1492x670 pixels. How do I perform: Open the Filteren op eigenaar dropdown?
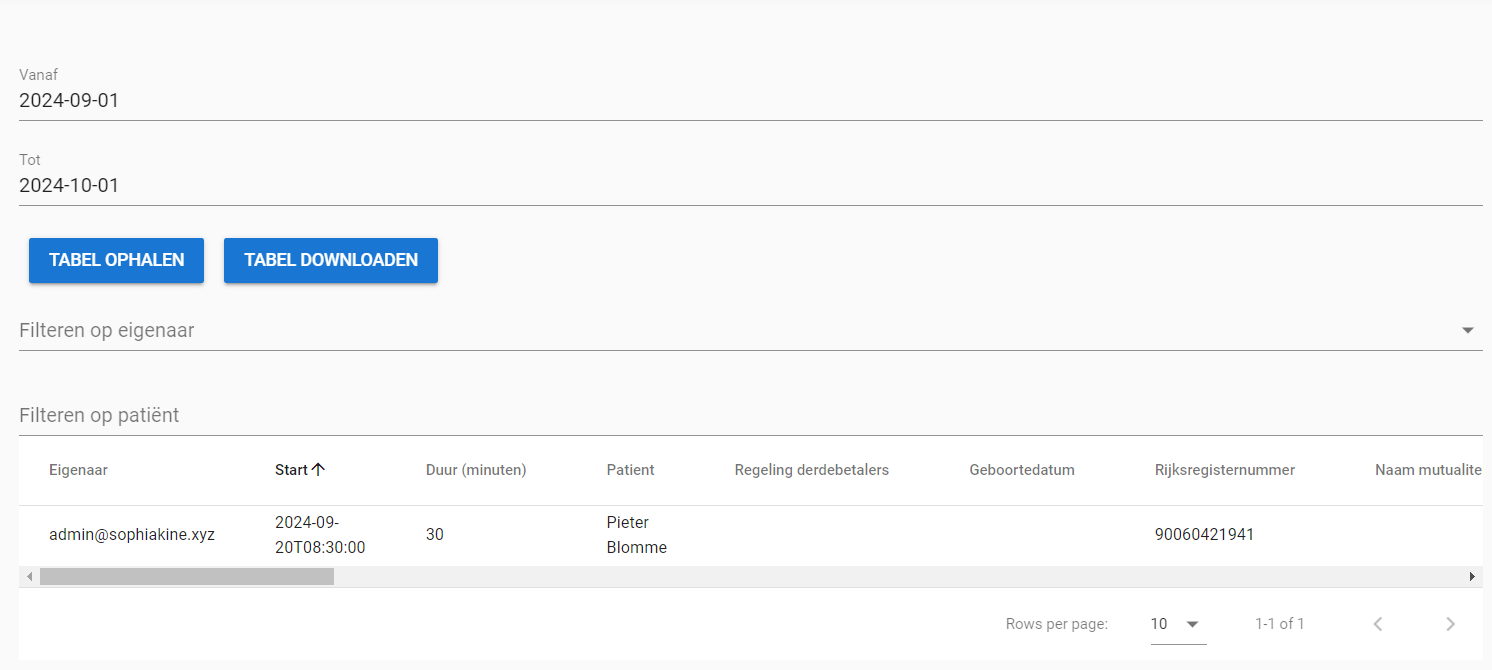pos(1467,330)
